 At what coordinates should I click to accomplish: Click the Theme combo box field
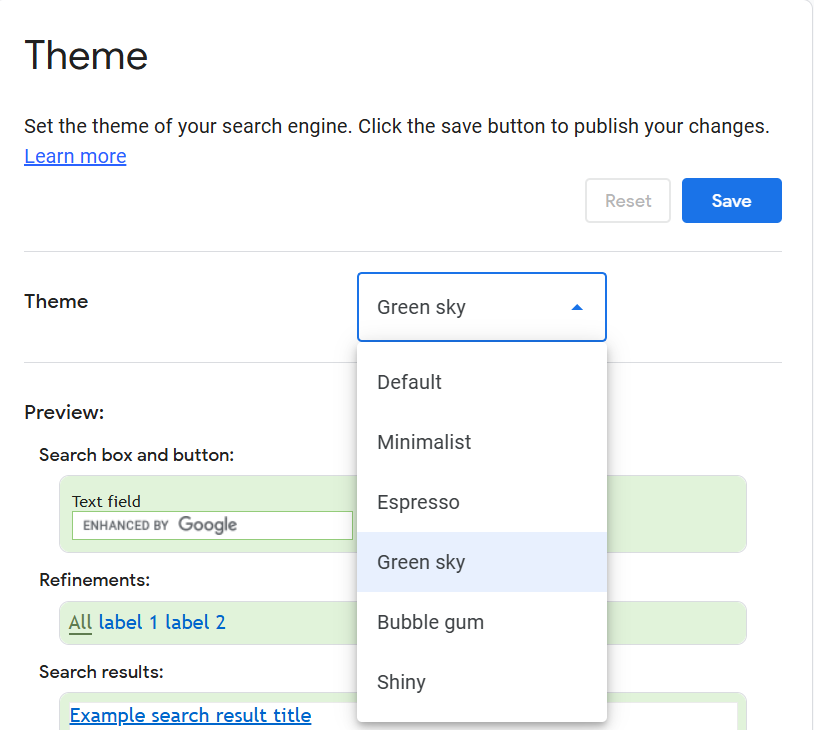482,307
